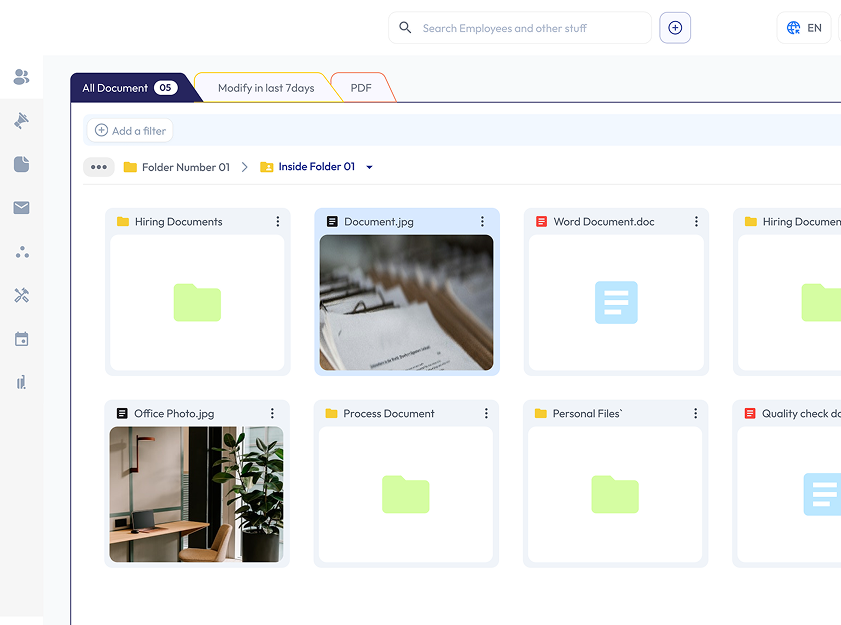The height and width of the screenshot is (625, 841).
Task: Open options menu for Document.jpg
Action: coord(482,222)
